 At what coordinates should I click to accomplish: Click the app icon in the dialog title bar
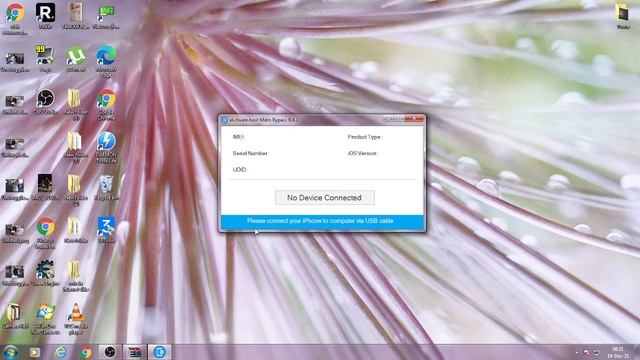click(224, 120)
